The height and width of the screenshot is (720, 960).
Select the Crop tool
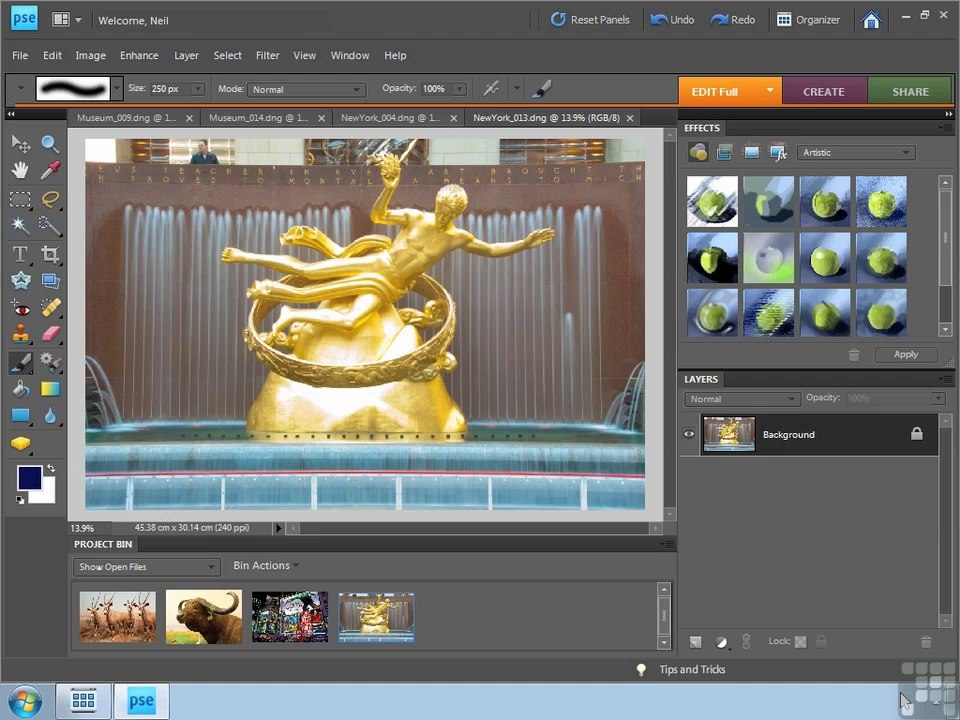tap(50, 253)
